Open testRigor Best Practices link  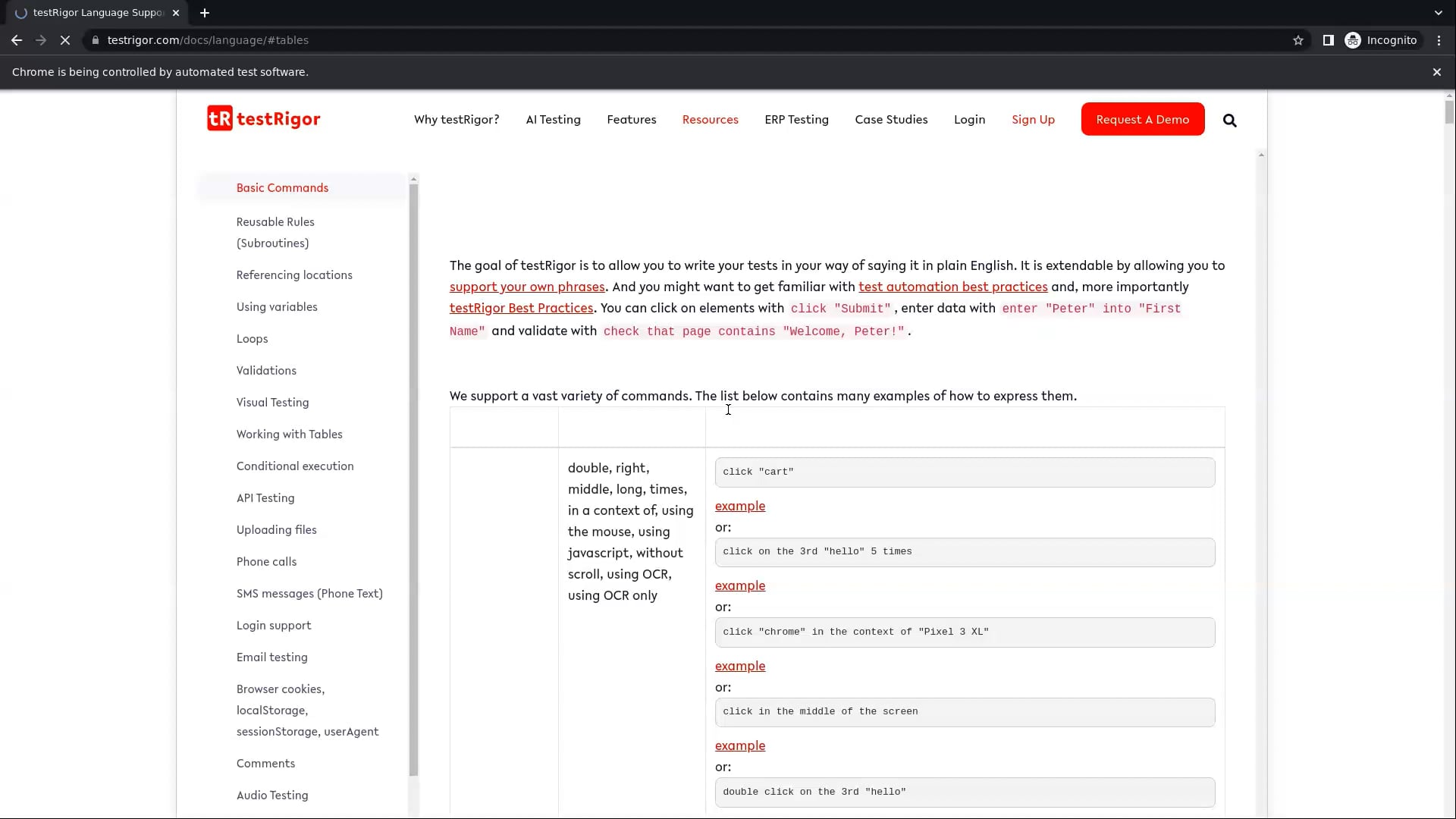(x=521, y=308)
